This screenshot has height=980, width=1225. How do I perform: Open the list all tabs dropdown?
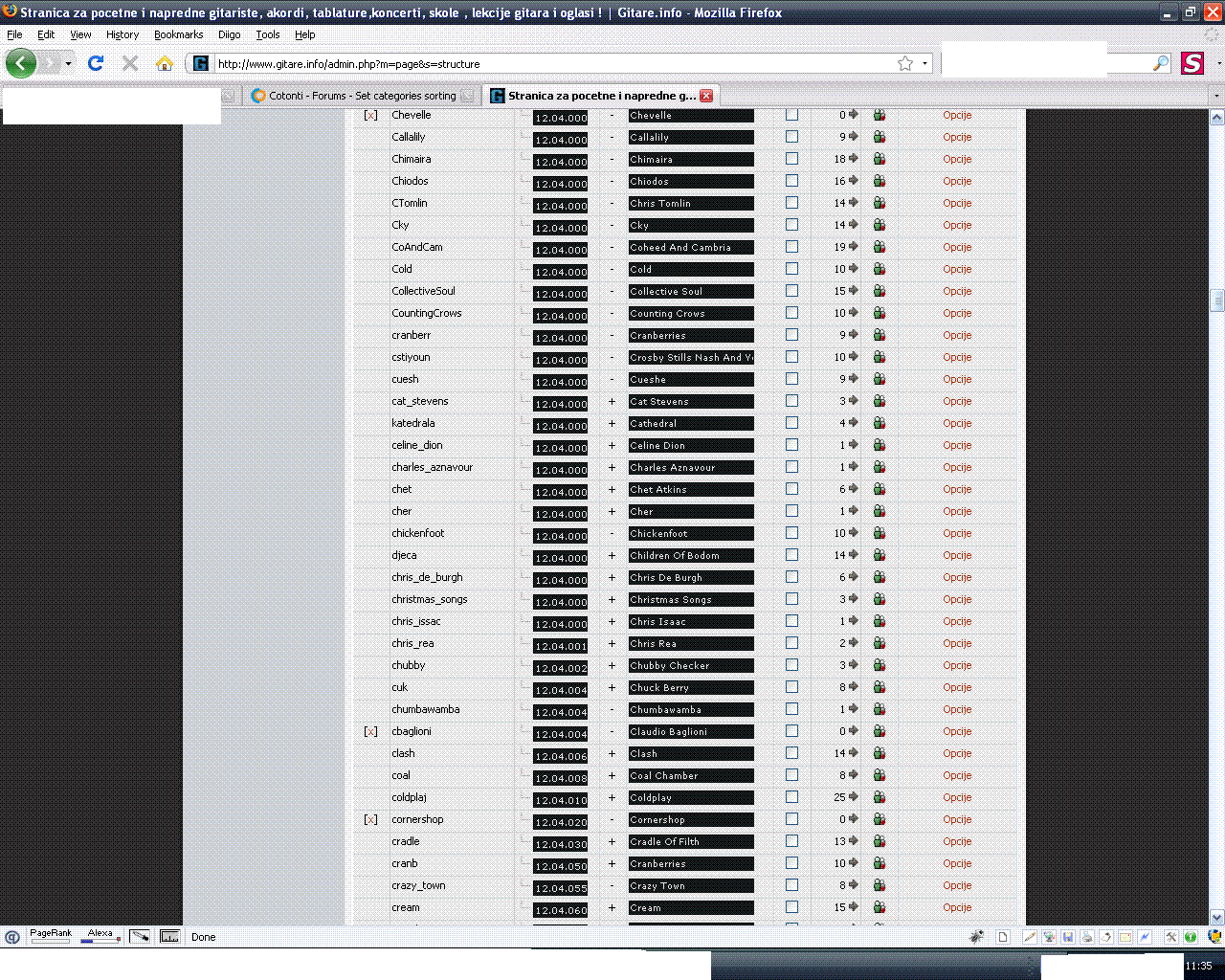point(1216,96)
